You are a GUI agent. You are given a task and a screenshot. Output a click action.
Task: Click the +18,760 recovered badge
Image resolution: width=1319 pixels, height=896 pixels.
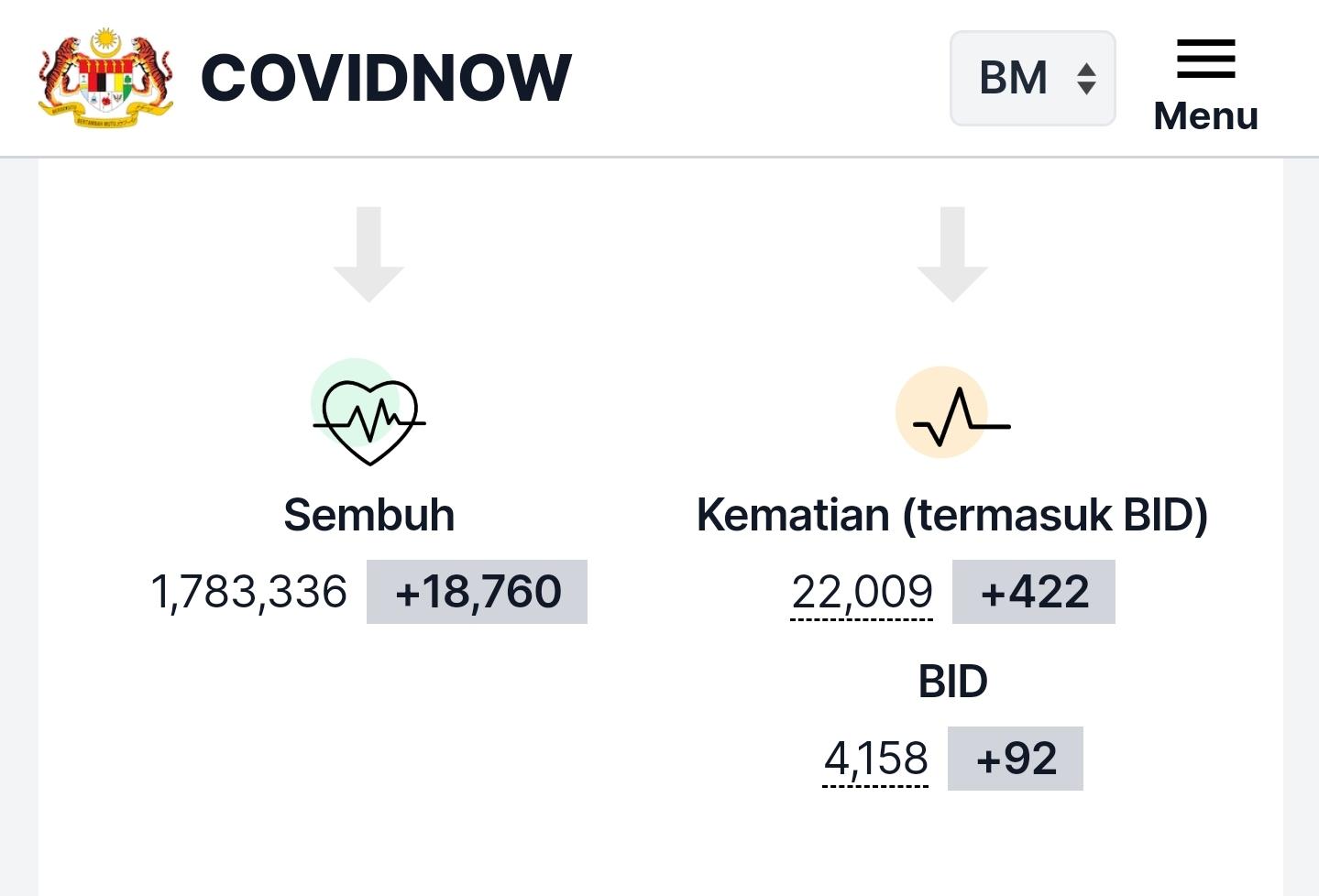click(x=477, y=592)
